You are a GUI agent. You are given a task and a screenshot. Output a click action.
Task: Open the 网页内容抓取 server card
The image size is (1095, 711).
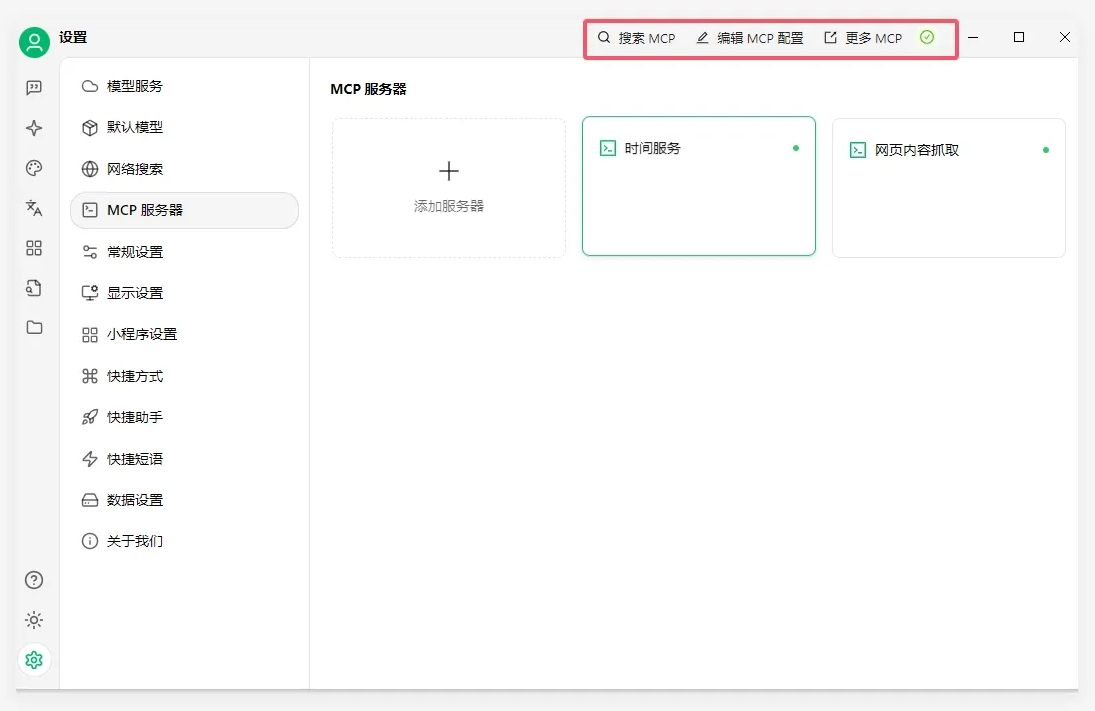tap(948, 188)
